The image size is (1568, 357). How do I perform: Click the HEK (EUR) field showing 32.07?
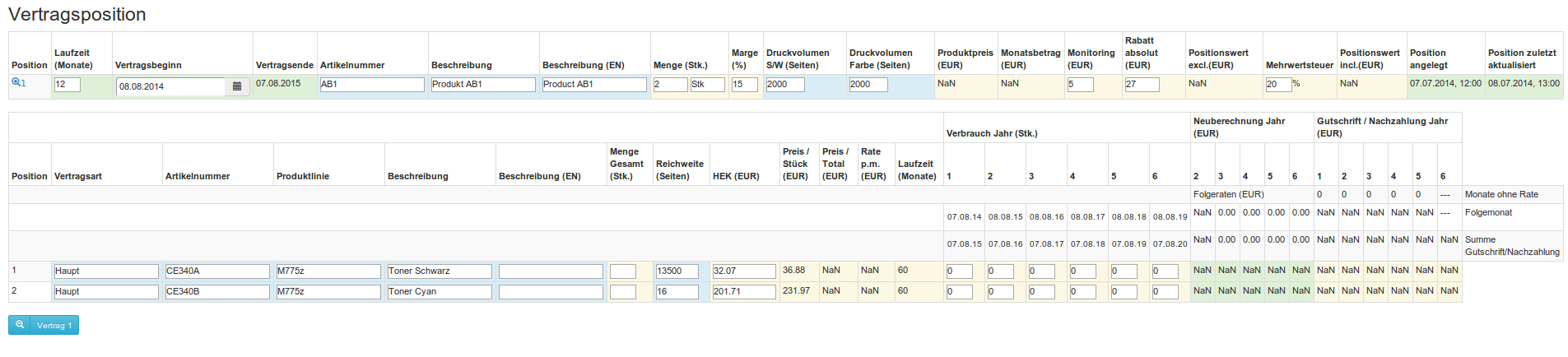[x=744, y=271]
